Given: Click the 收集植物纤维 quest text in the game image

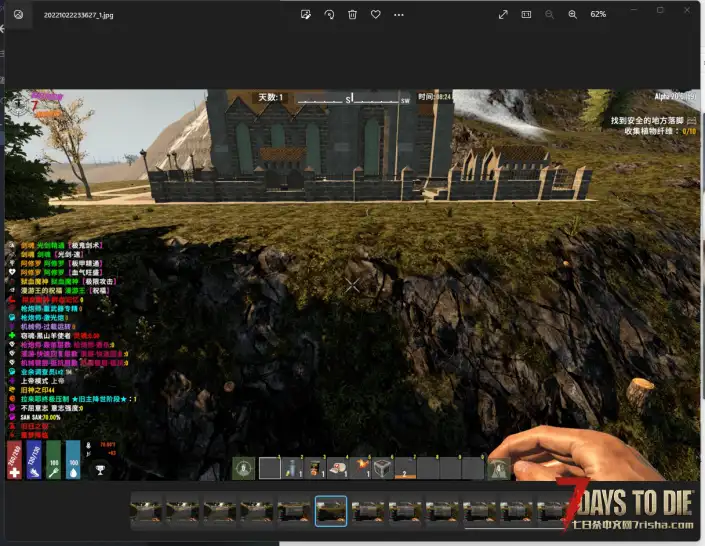Looking at the screenshot, I should click(659, 131).
